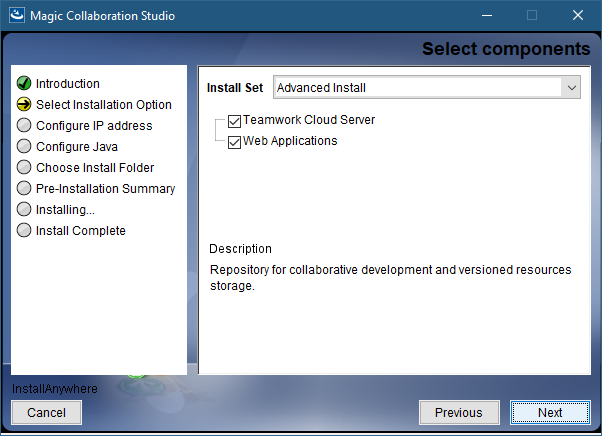This screenshot has width=602, height=436.
Task: Click the Choose Install Folder step circle icon
Action: coord(24,168)
